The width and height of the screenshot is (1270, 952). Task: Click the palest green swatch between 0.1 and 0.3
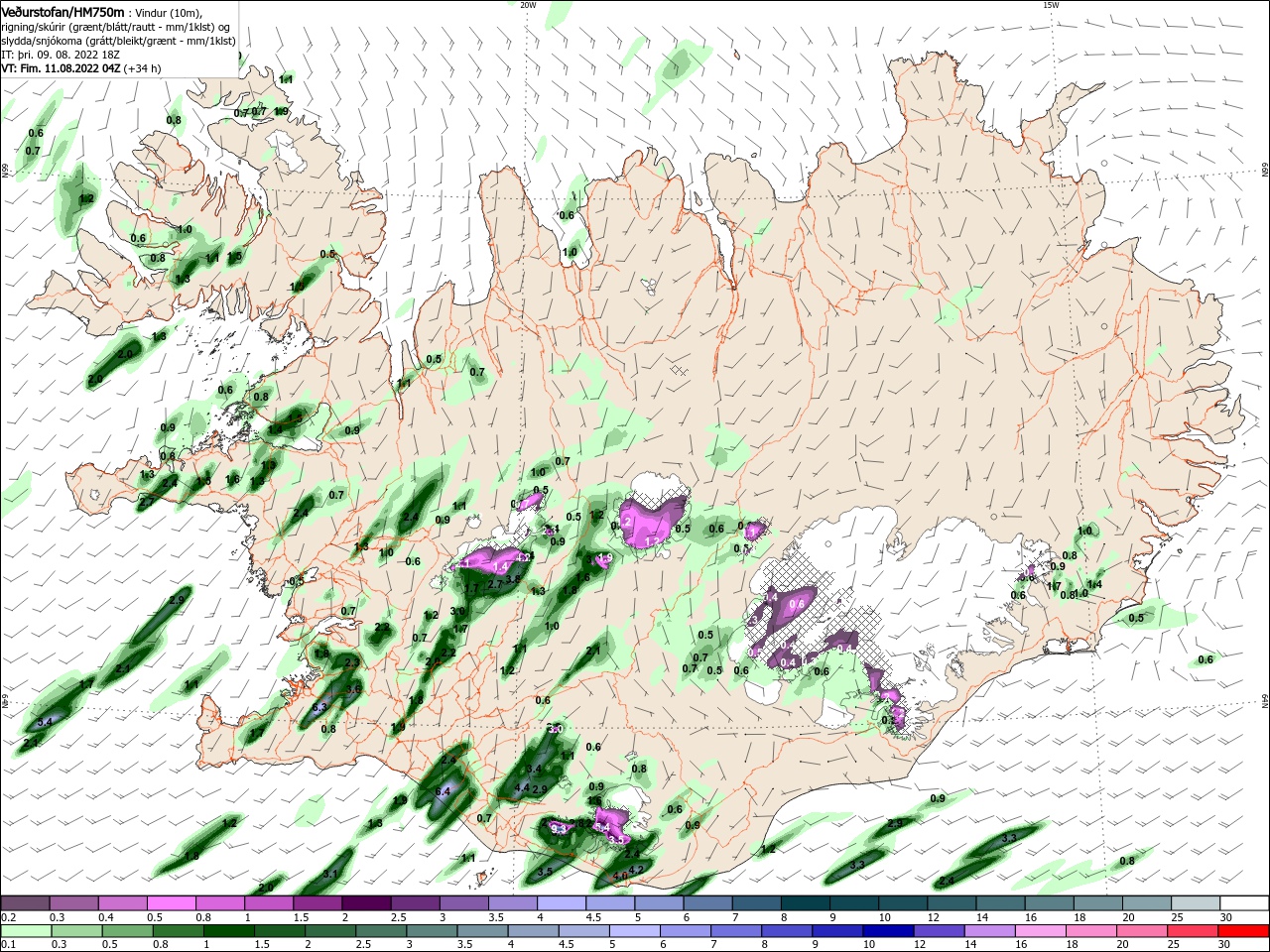tap(25, 931)
